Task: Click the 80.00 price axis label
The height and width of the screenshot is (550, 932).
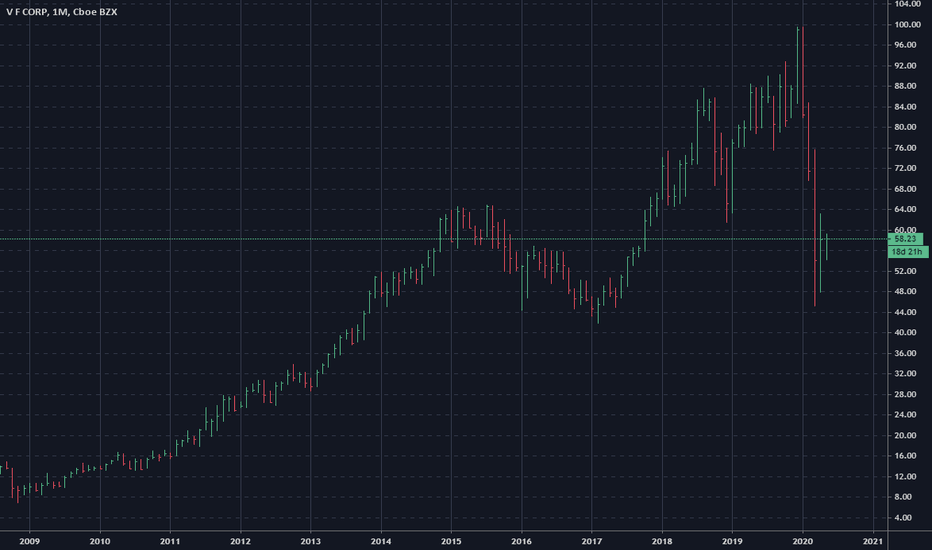Action: pyautogui.click(x=905, y=127)
